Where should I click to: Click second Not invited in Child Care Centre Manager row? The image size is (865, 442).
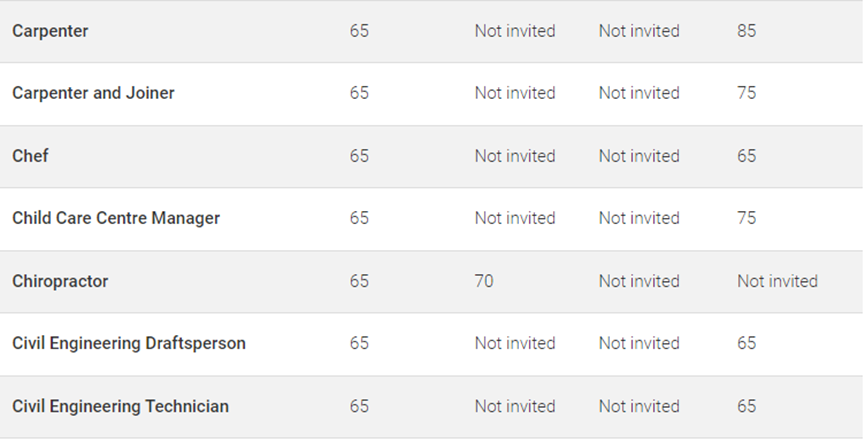(639, 218)
